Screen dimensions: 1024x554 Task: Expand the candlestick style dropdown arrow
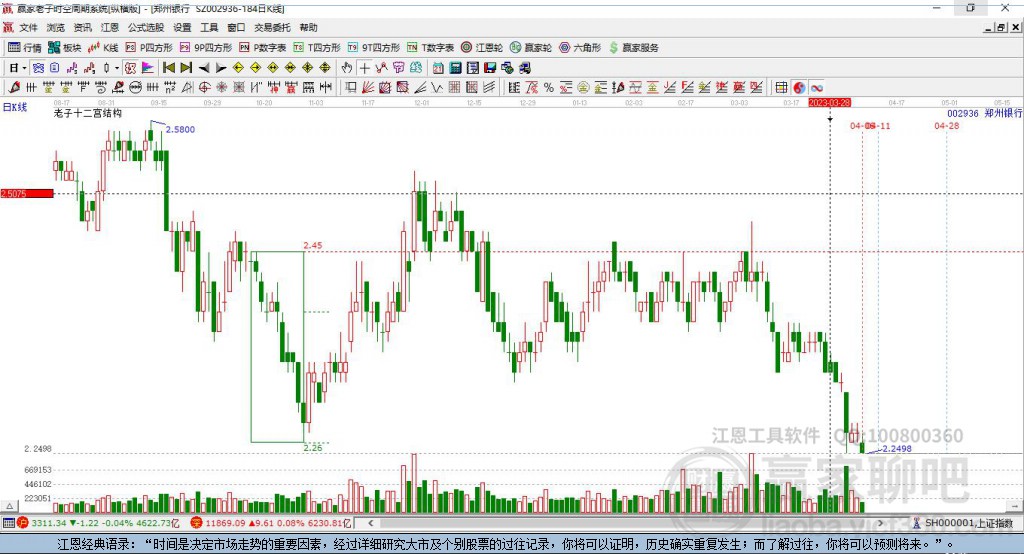(117, 68)
